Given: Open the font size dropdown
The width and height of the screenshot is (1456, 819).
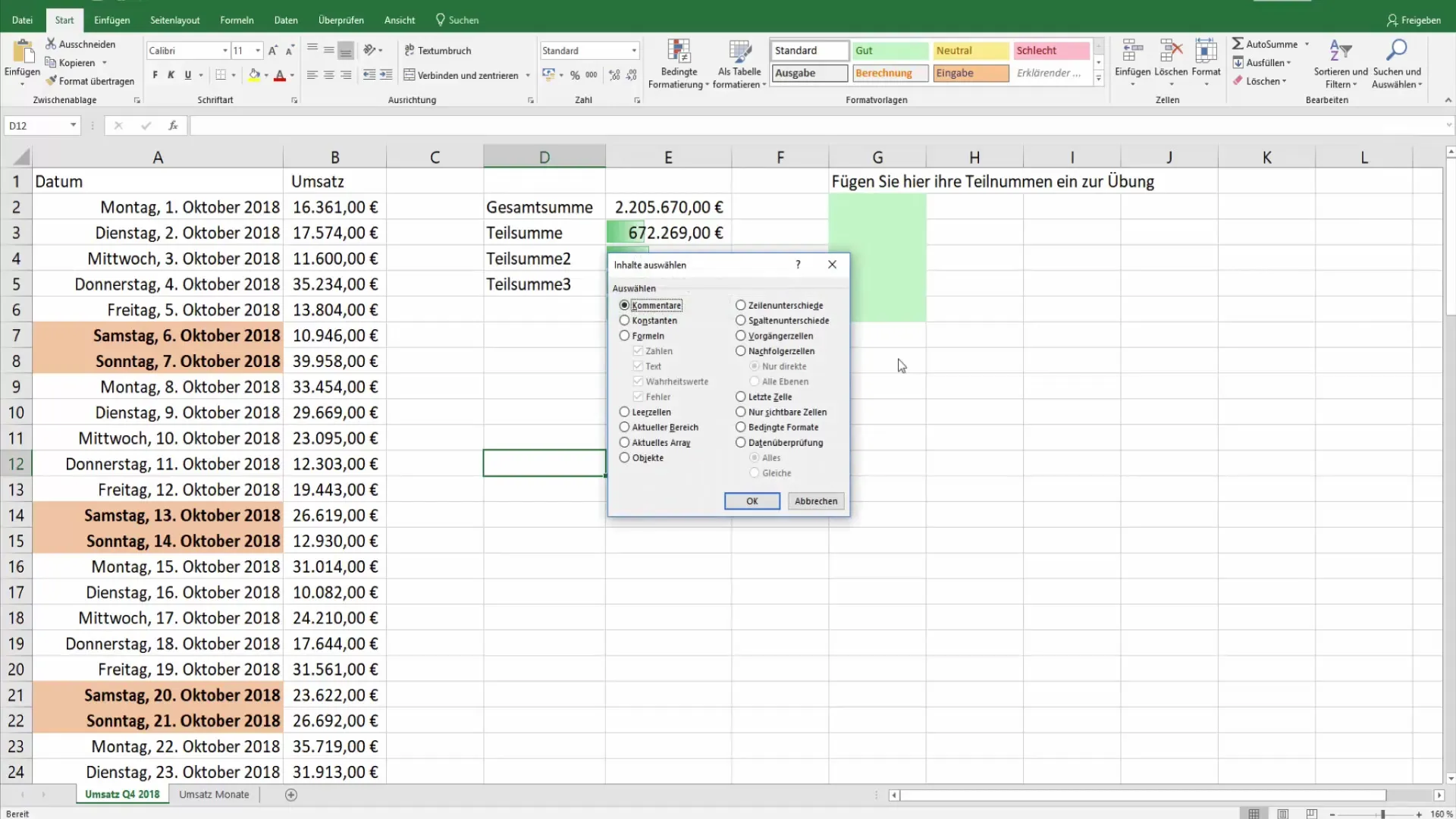Looking at the screenshot, I should pos(258,51).
